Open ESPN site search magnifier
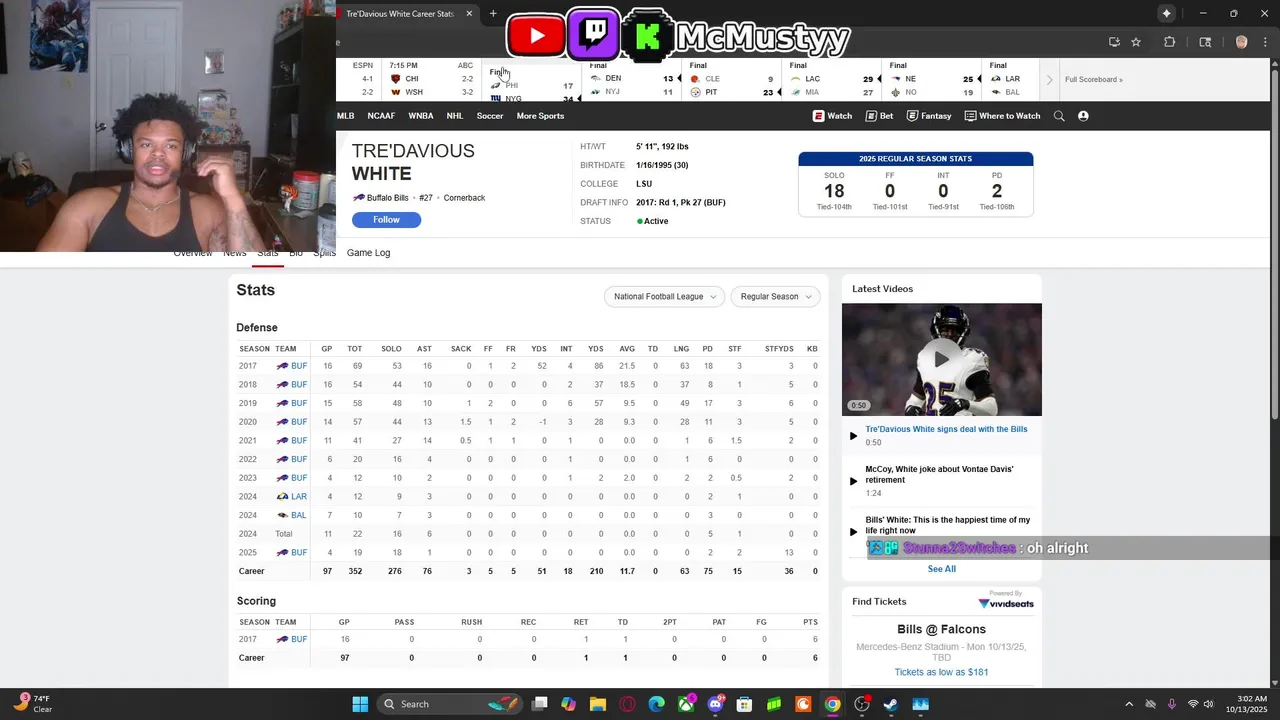The image size is (1280, 720). [1059, 116]
